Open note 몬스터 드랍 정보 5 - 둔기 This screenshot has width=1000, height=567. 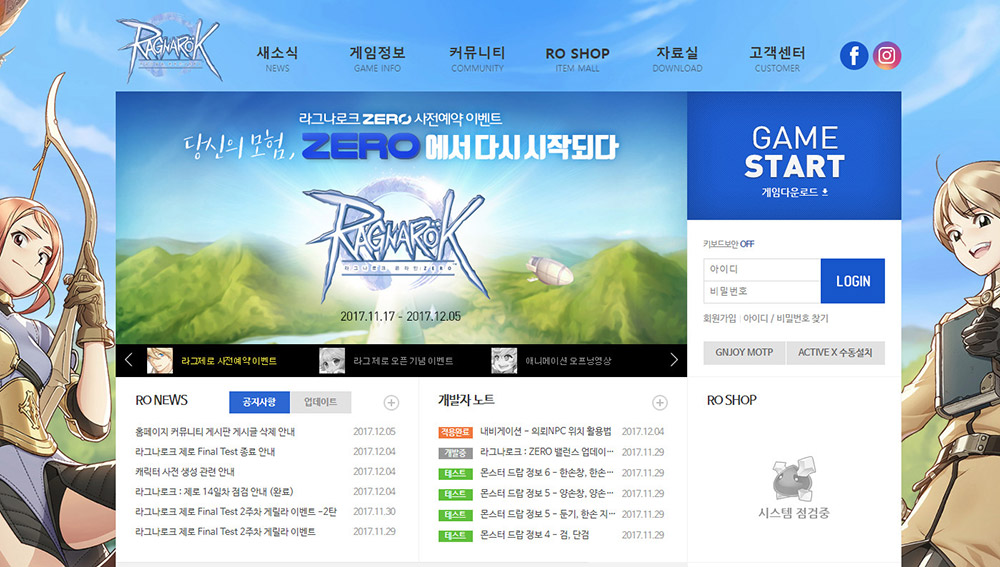tap(547, 514)
